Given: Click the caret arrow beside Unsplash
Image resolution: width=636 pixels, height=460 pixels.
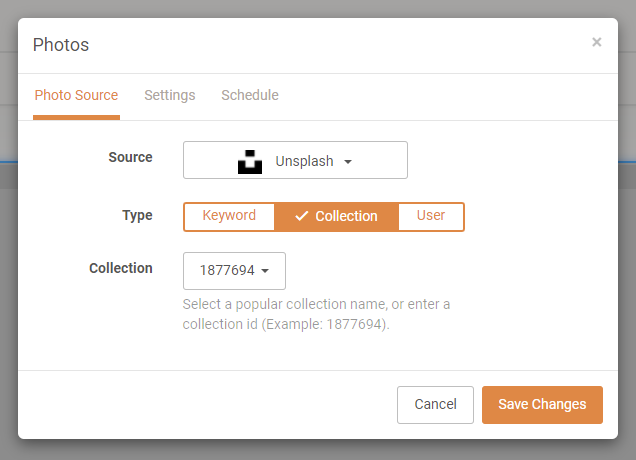Looking at the screenshot, I should pos(348,162).
